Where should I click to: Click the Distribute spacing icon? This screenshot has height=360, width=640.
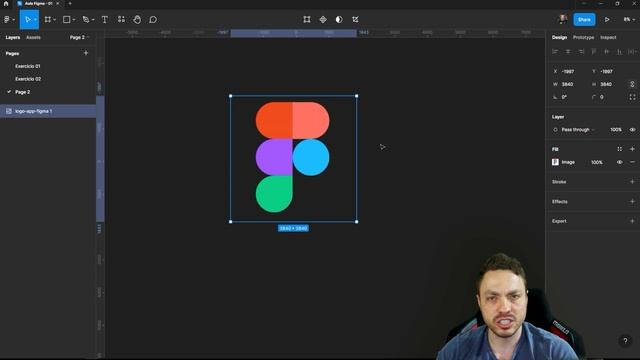[x=632, y=51]
